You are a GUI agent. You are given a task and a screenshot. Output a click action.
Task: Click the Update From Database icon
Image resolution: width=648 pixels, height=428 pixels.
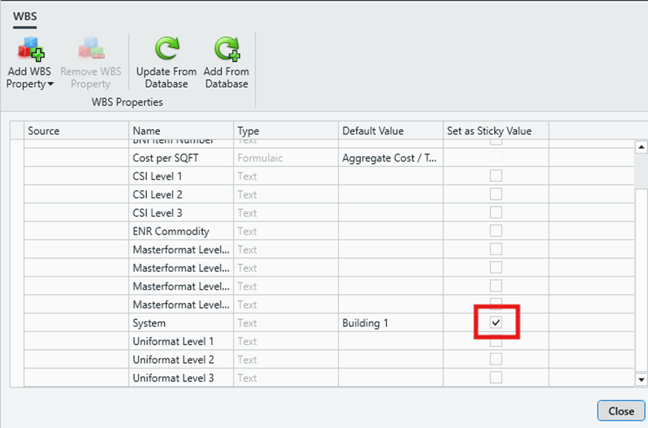coord(164,51)
